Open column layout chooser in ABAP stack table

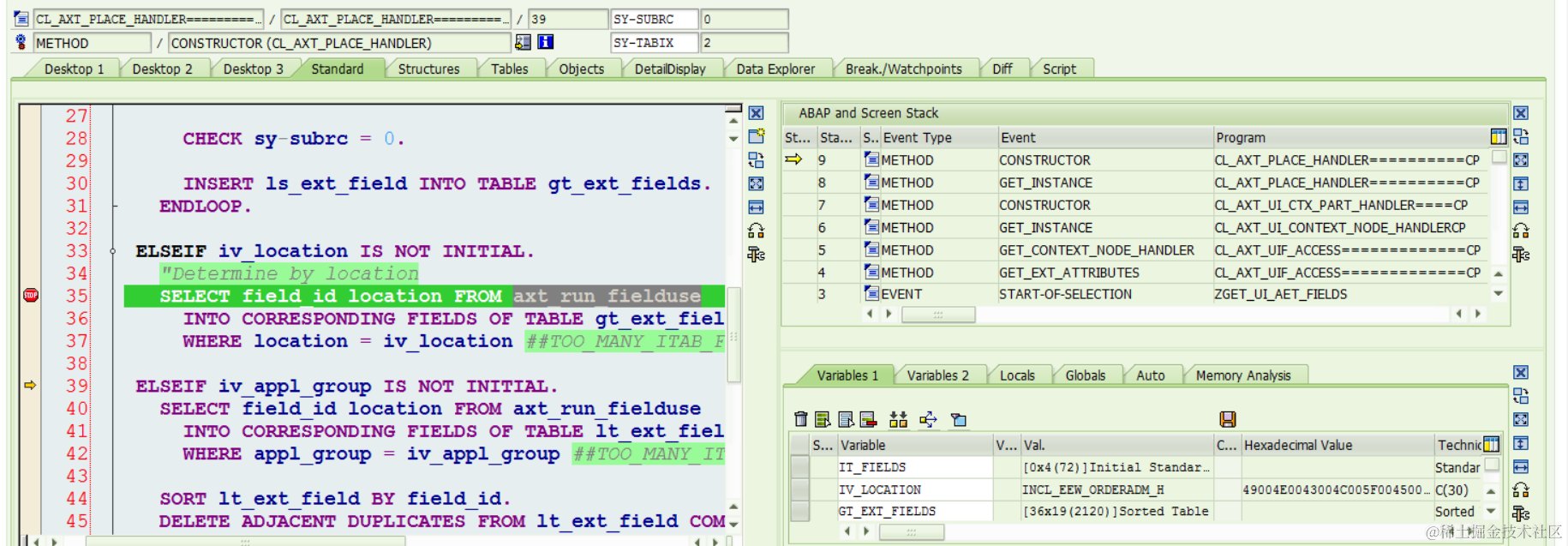click(x=1499, y=137)
